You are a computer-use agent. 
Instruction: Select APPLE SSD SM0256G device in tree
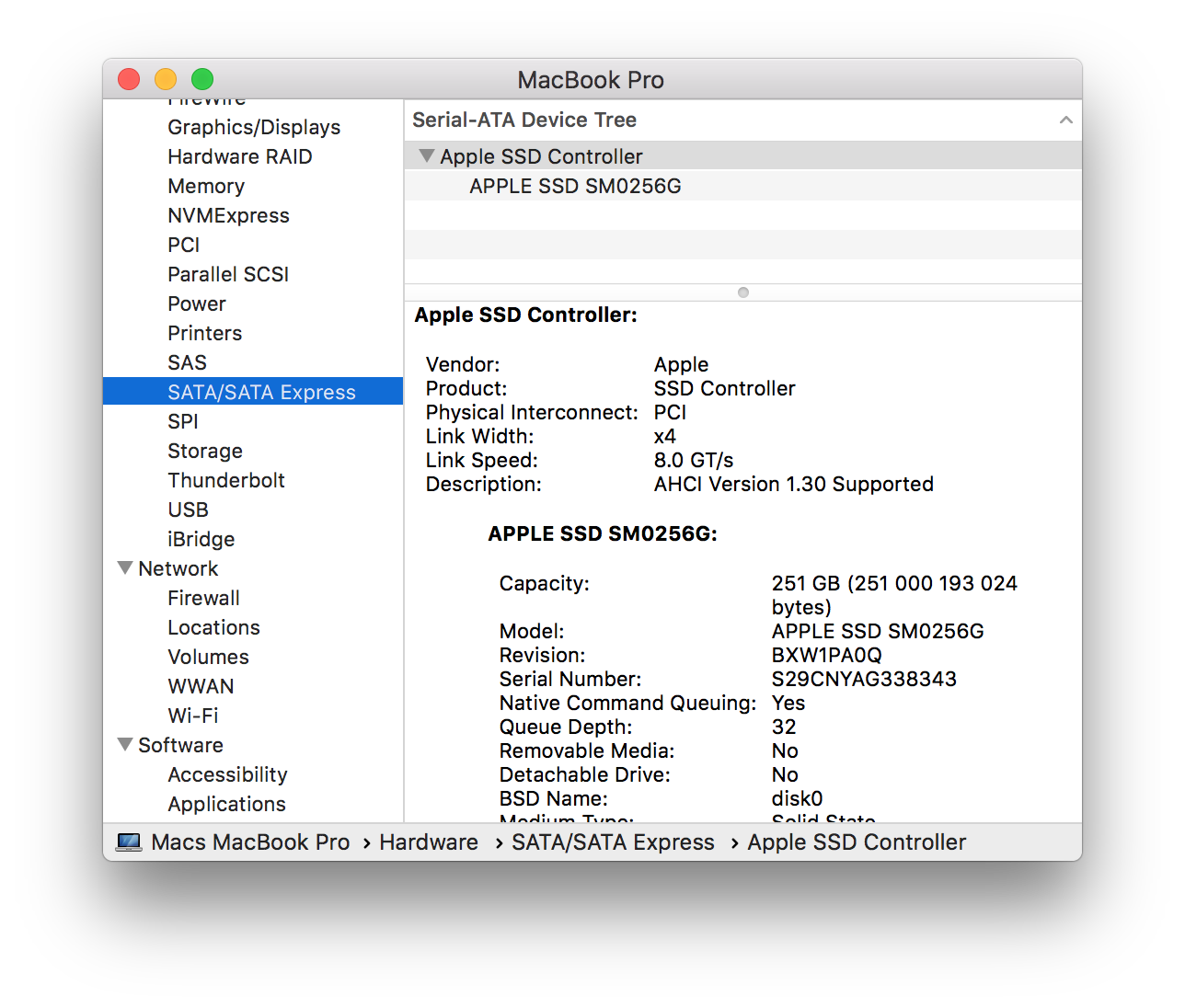(743, 186)
